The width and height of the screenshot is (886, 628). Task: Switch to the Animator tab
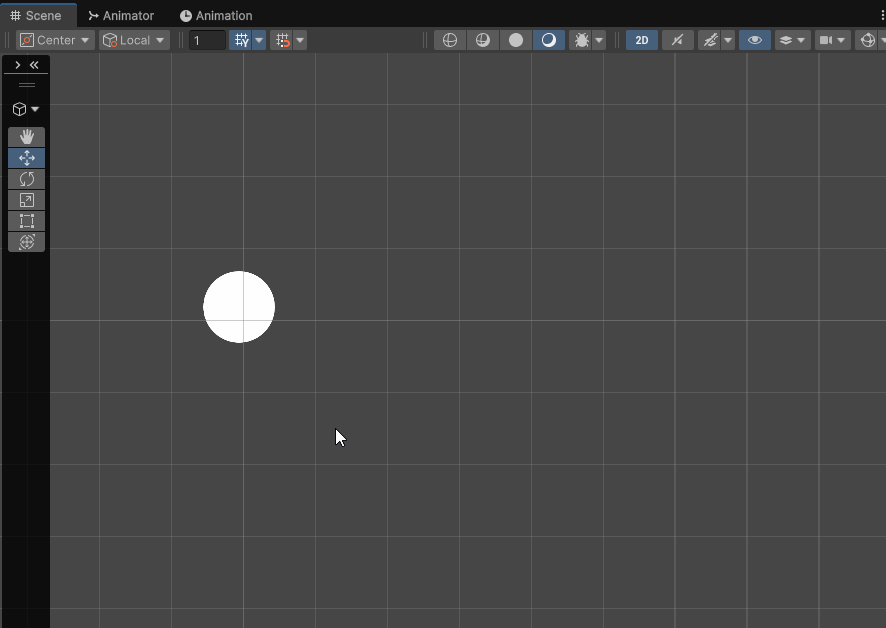[x=121, y=16]
